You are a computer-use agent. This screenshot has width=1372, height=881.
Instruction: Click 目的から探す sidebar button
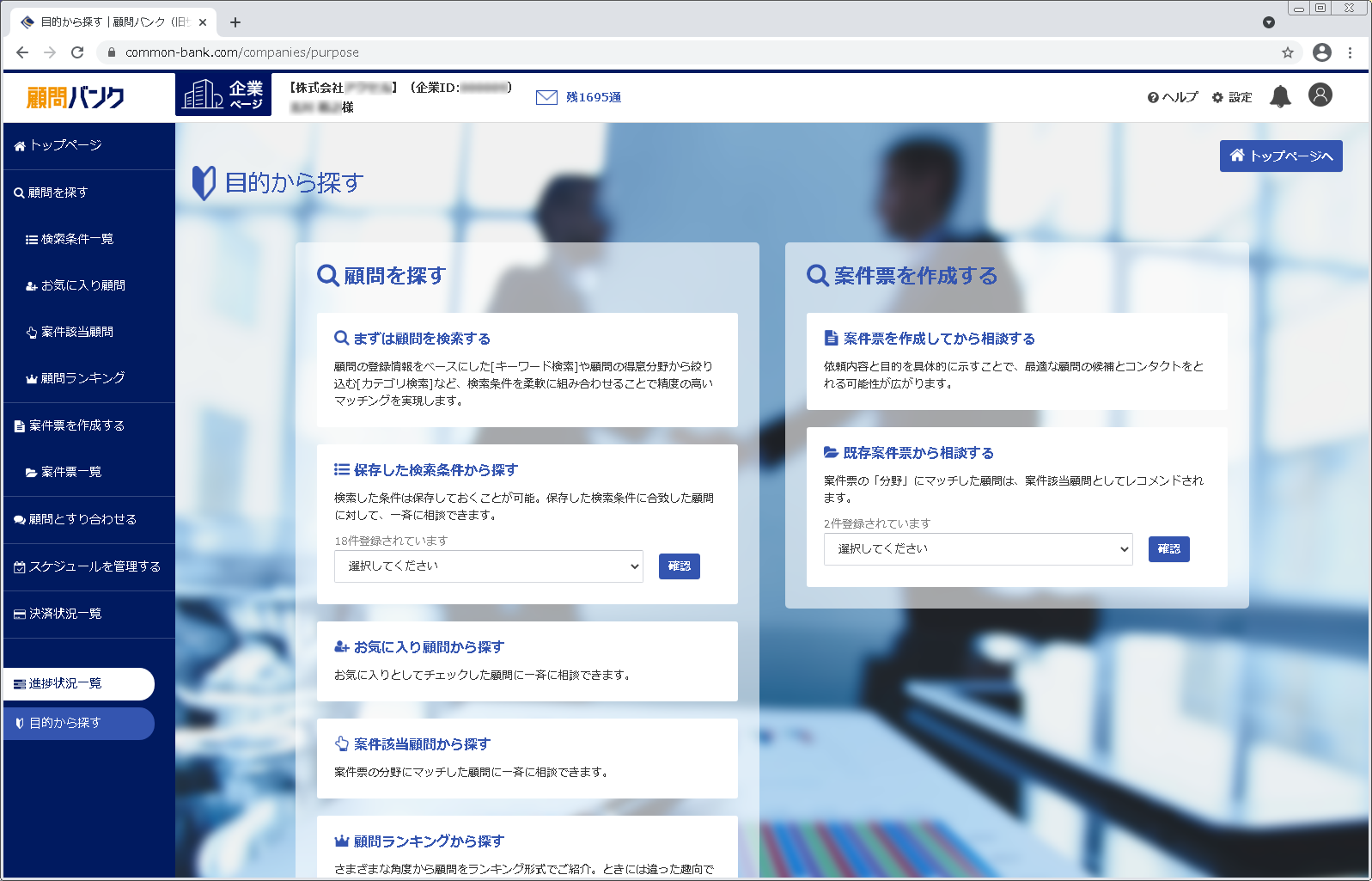pyautogui.click(x=79, y=723)
